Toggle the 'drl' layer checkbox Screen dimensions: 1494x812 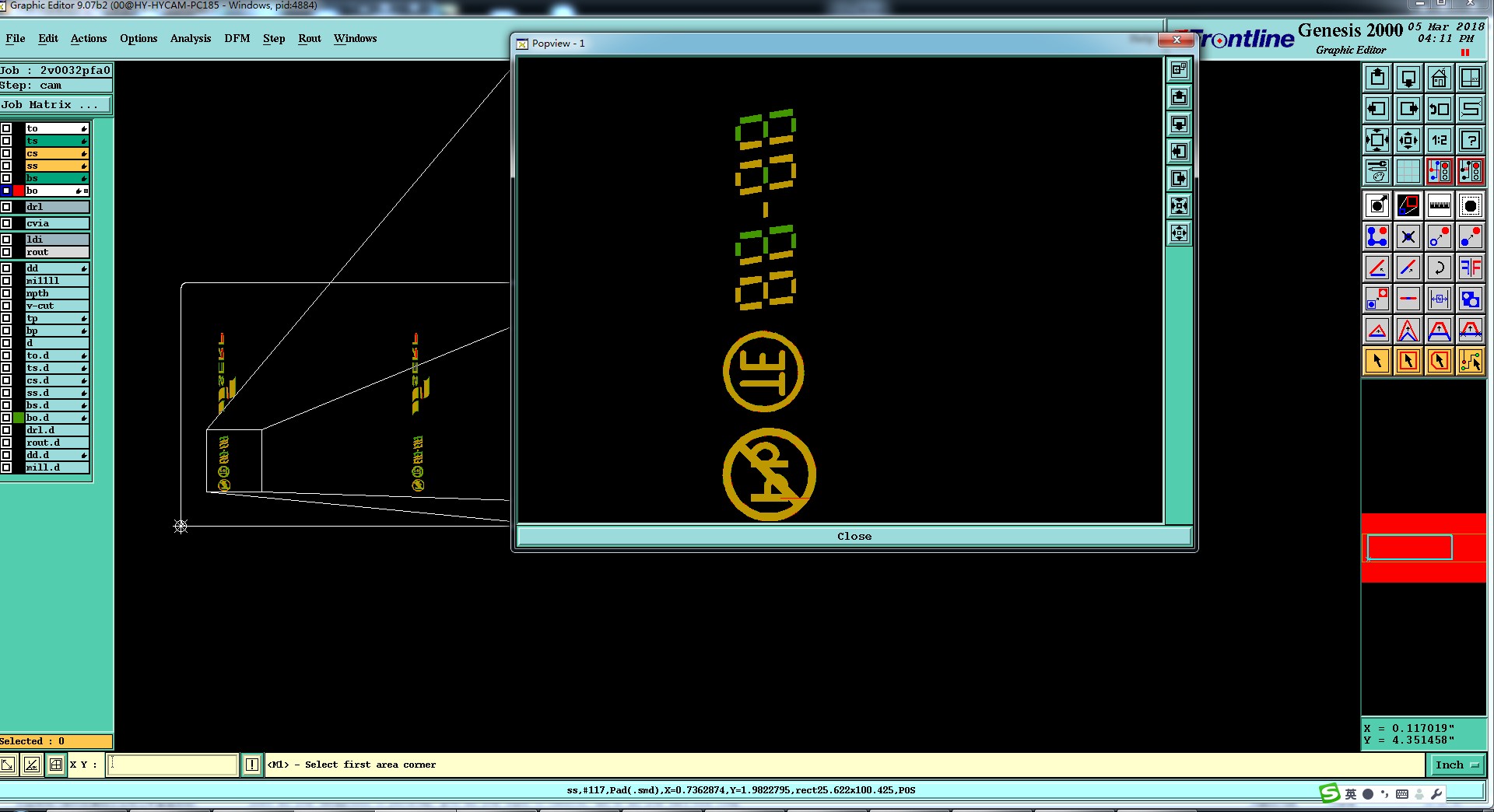(6, 207)
